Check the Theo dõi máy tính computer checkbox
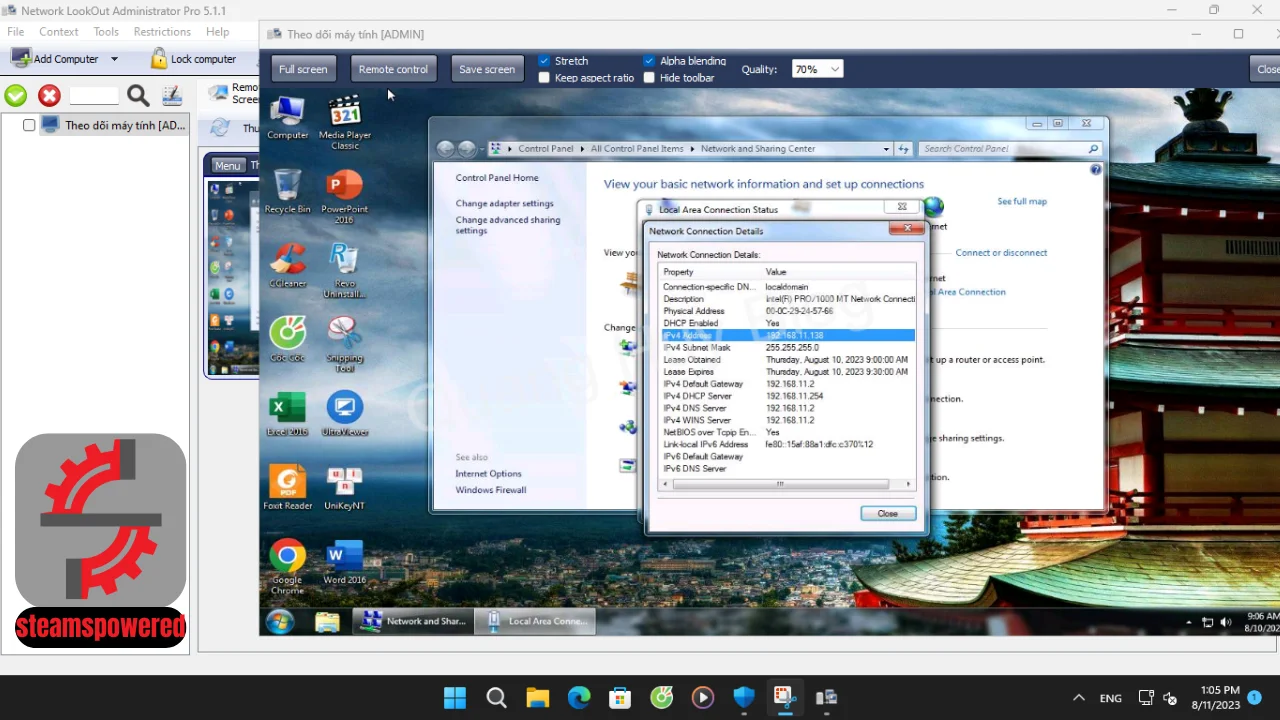This screenshot has width=1280, height=720. point(29,125)
